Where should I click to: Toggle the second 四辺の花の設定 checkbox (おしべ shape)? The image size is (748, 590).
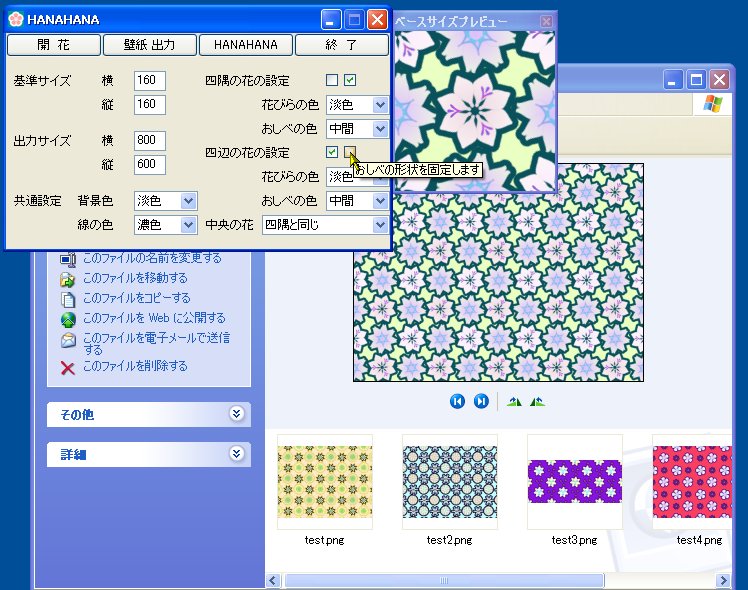pyautogui.click(x=350, y=152)
